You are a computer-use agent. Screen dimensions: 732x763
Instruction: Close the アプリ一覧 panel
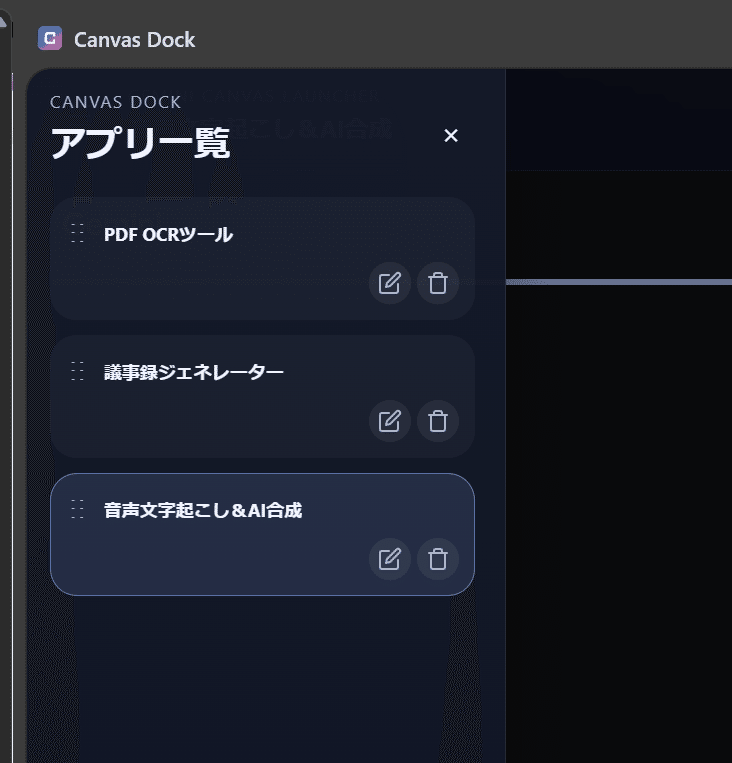coord(451,135)
